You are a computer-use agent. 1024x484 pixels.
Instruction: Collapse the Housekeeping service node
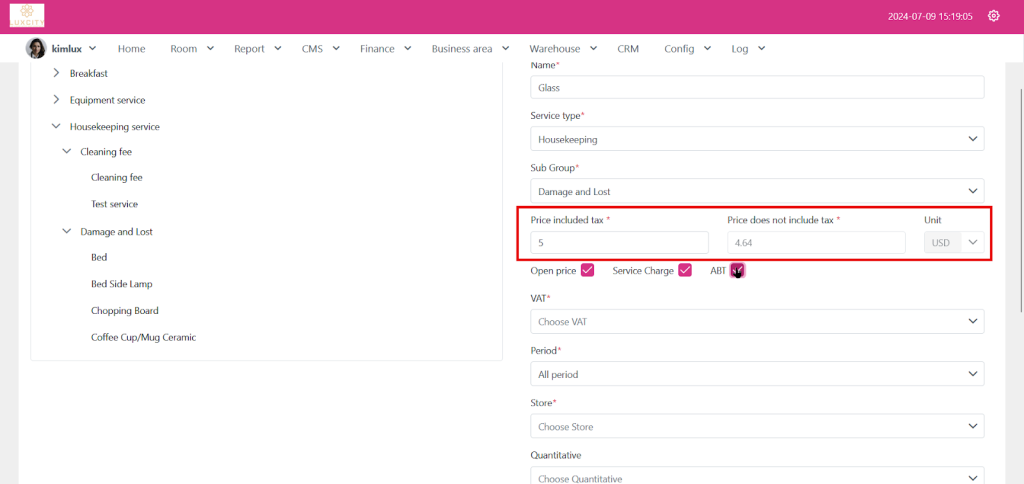coord(56,127)
